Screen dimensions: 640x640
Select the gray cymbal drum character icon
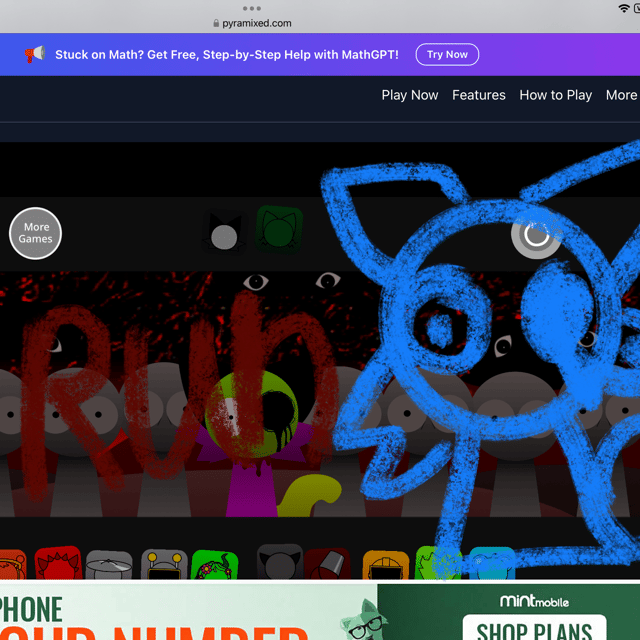pyautogui.click(x=109, y=565)
